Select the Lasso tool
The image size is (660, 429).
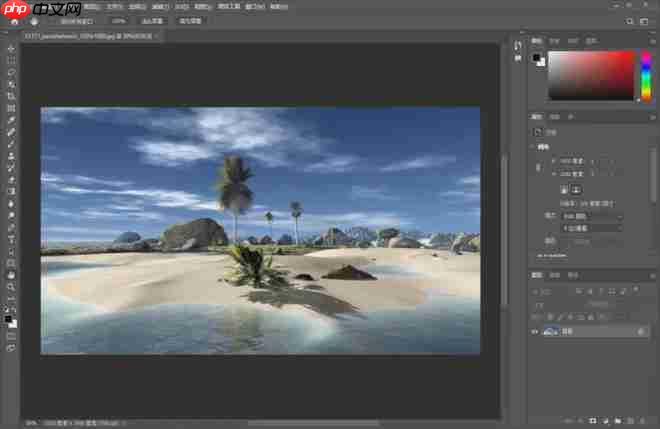pos(11,72)
